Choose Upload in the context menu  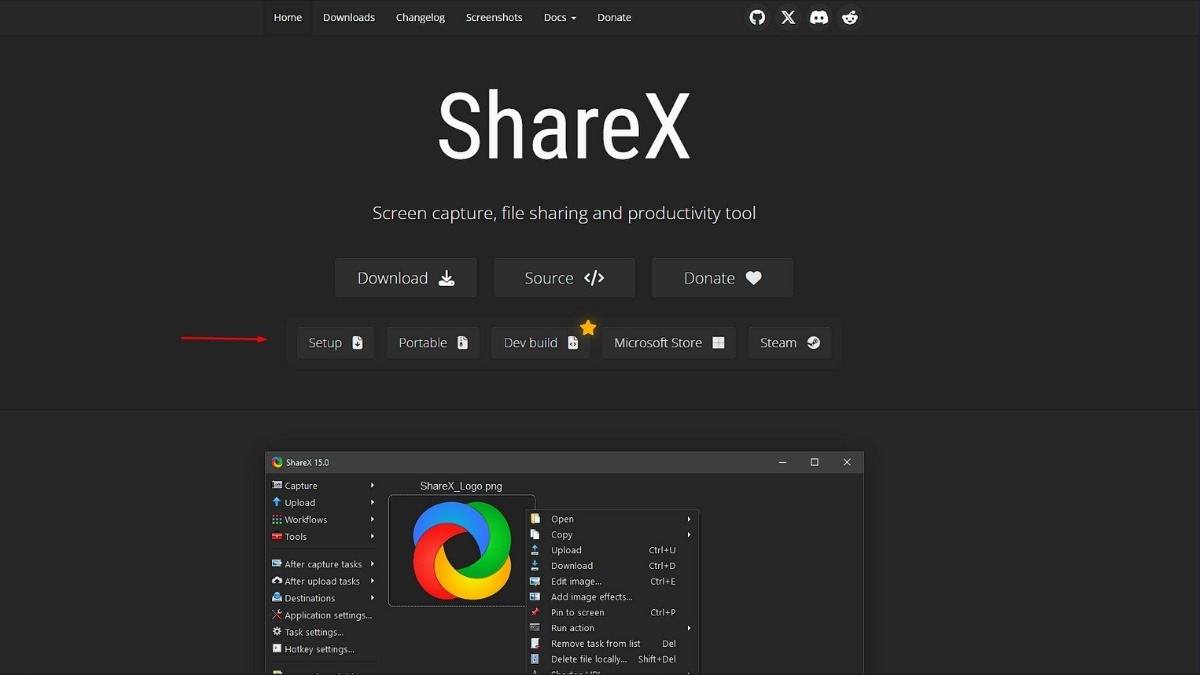612,550
